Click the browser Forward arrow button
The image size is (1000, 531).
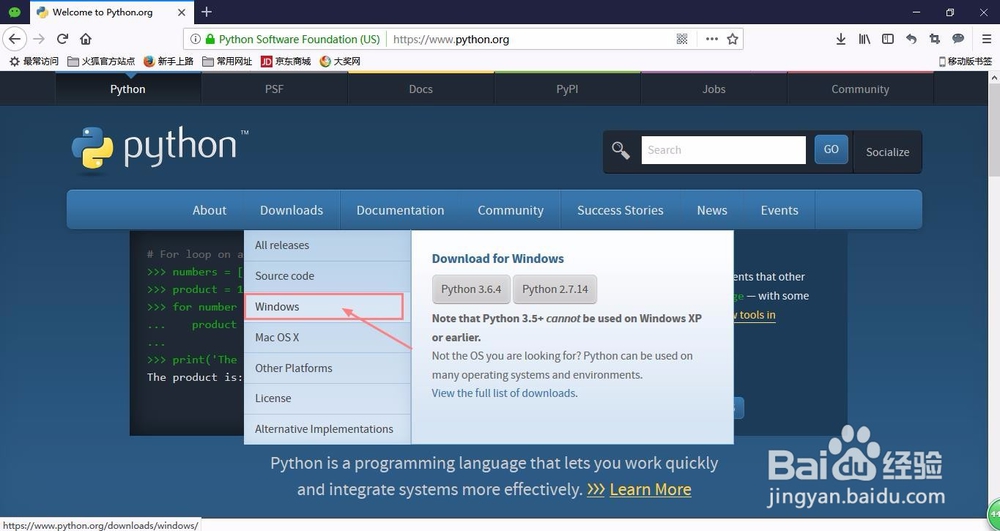pos(39,39)
